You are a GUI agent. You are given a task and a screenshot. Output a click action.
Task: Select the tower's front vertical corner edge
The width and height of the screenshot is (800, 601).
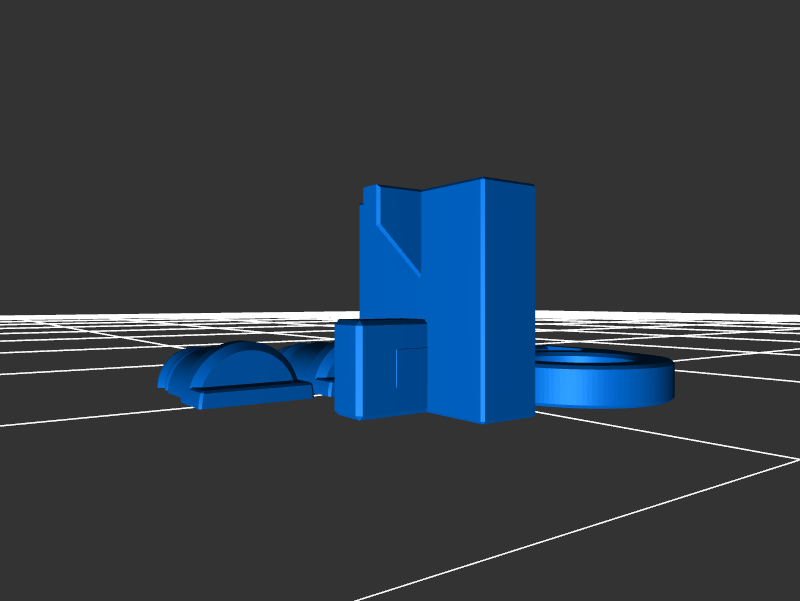pyautogui.click(x=484, y=300)
